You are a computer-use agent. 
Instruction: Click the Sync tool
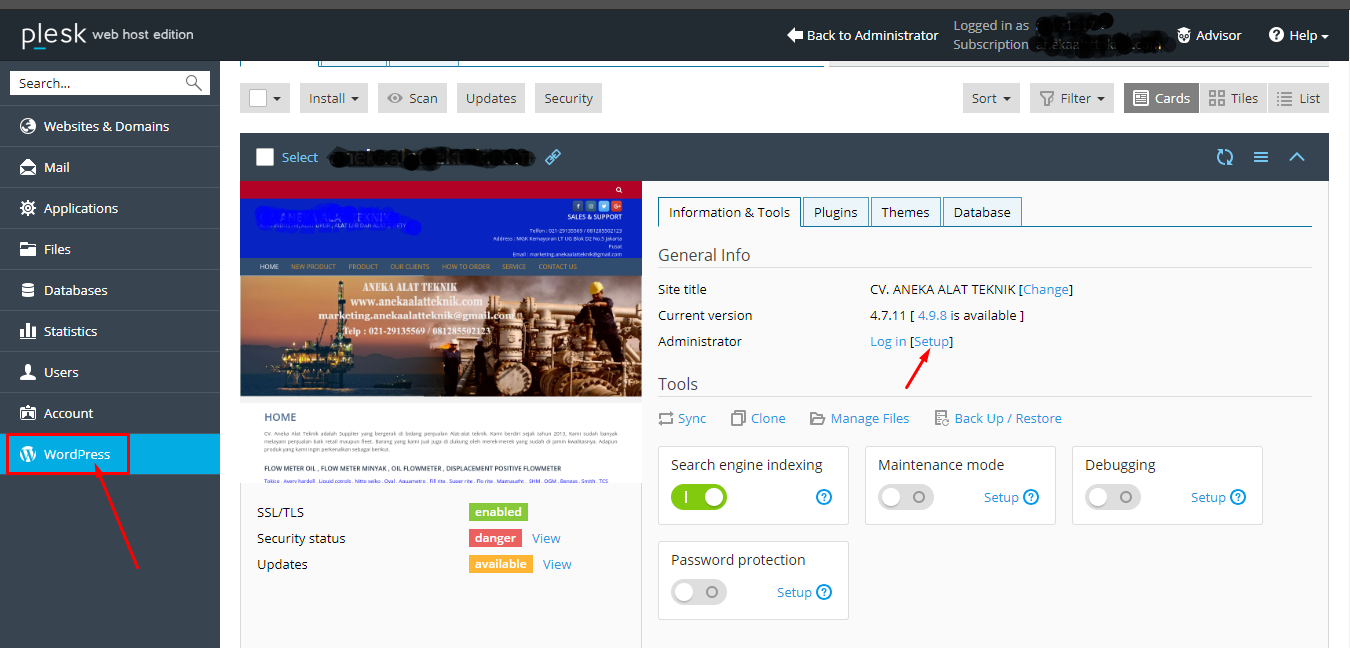pos(682,418)
